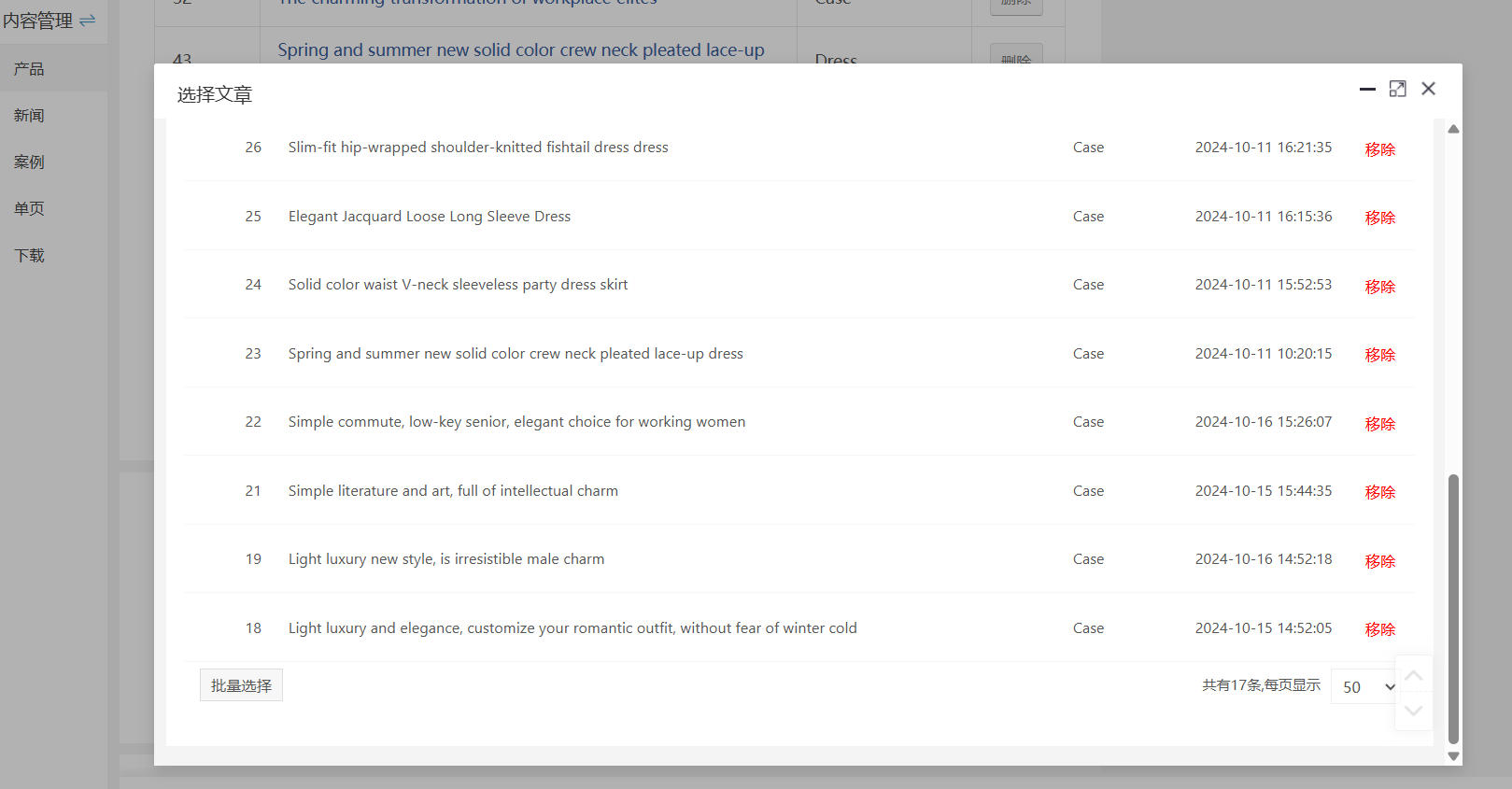Remove article 25 Elegant Jacquard dress
Screen dimensions: 1512x789
coord(1379,218)
